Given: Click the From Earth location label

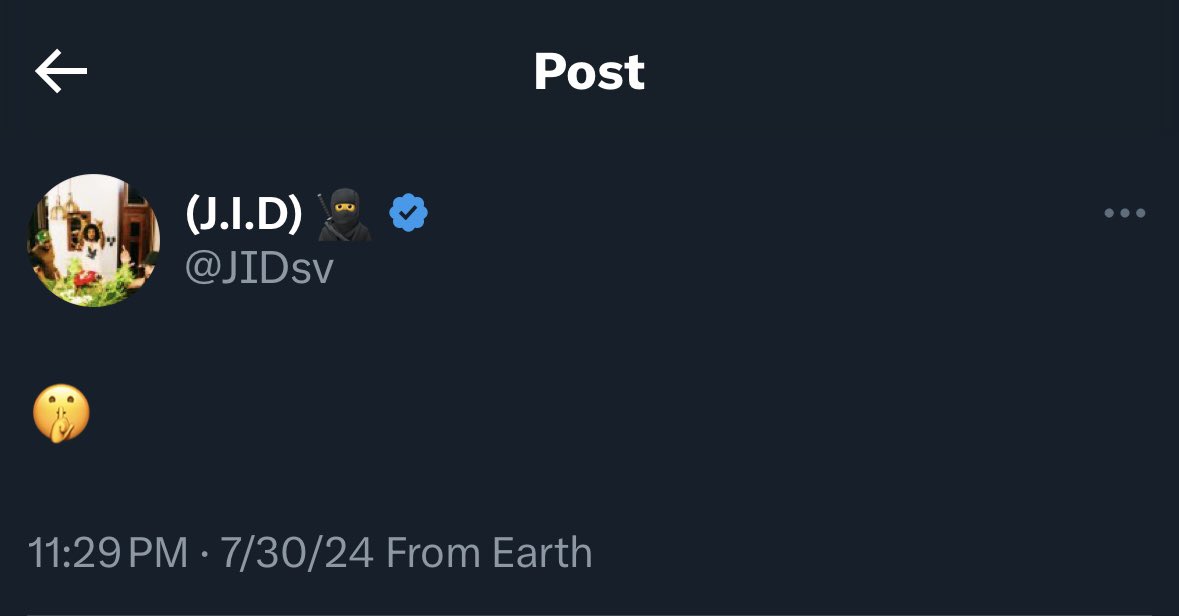Looking at the screenshot, I should pos(489,553).
